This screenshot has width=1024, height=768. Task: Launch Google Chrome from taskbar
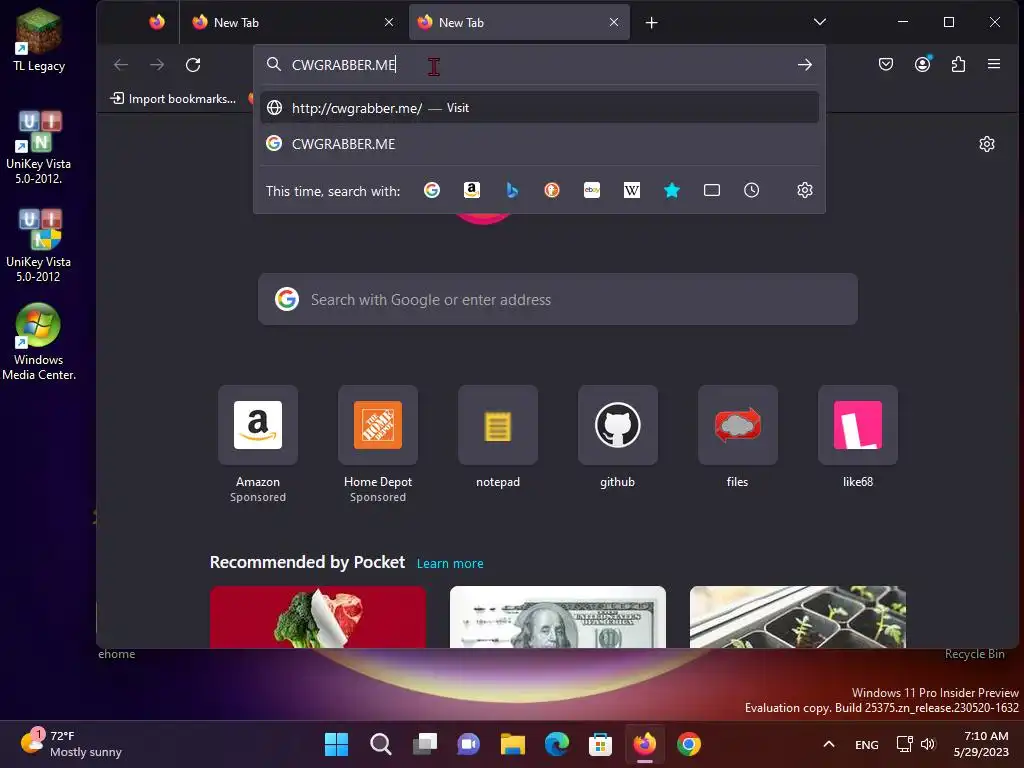(x=688, y=744)
